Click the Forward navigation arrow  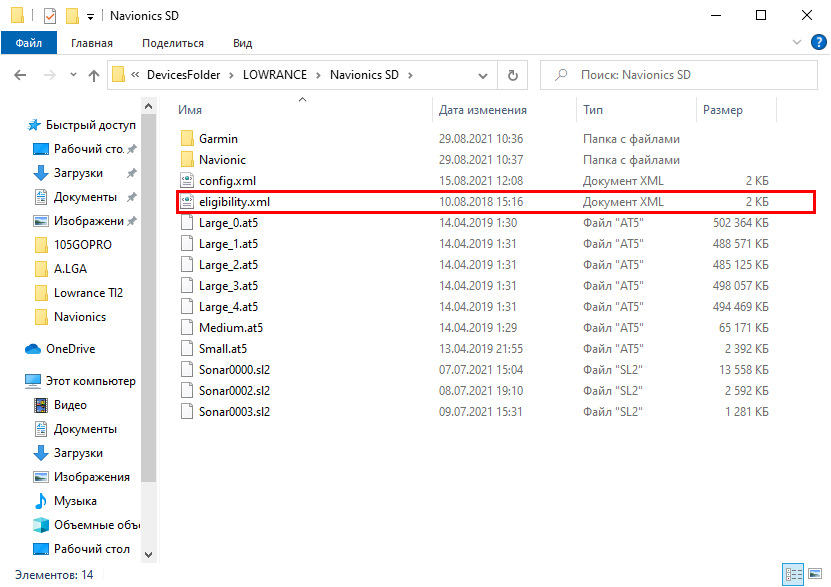[50, 75]
